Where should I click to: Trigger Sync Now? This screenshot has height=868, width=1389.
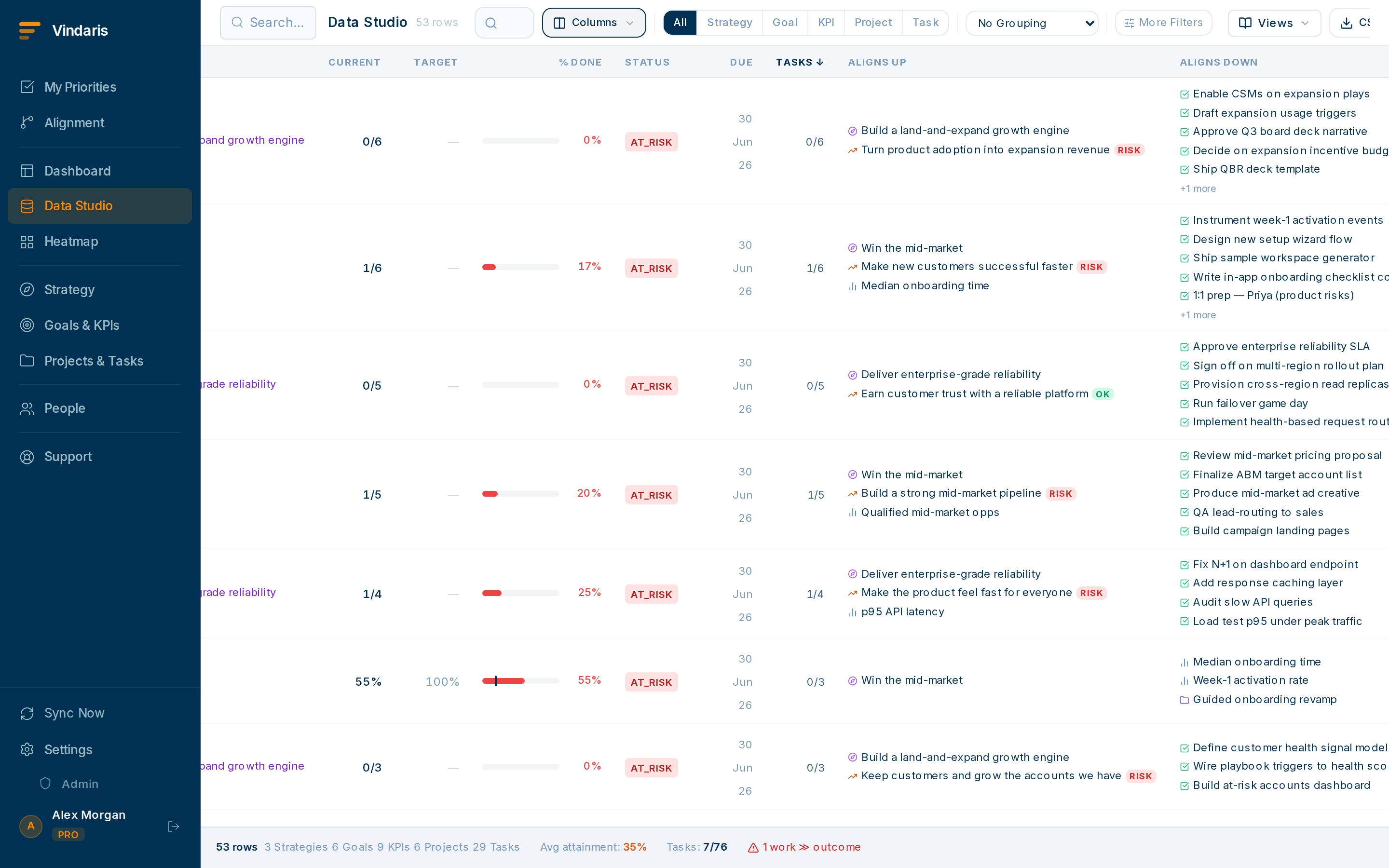(x=100, y=714)
